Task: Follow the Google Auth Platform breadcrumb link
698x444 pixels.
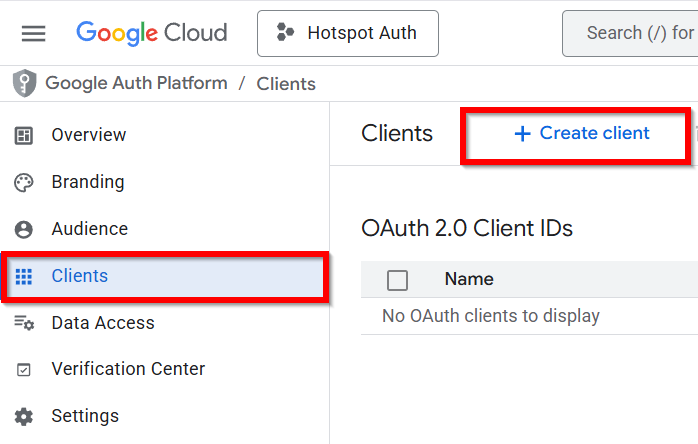Action: 136,84
